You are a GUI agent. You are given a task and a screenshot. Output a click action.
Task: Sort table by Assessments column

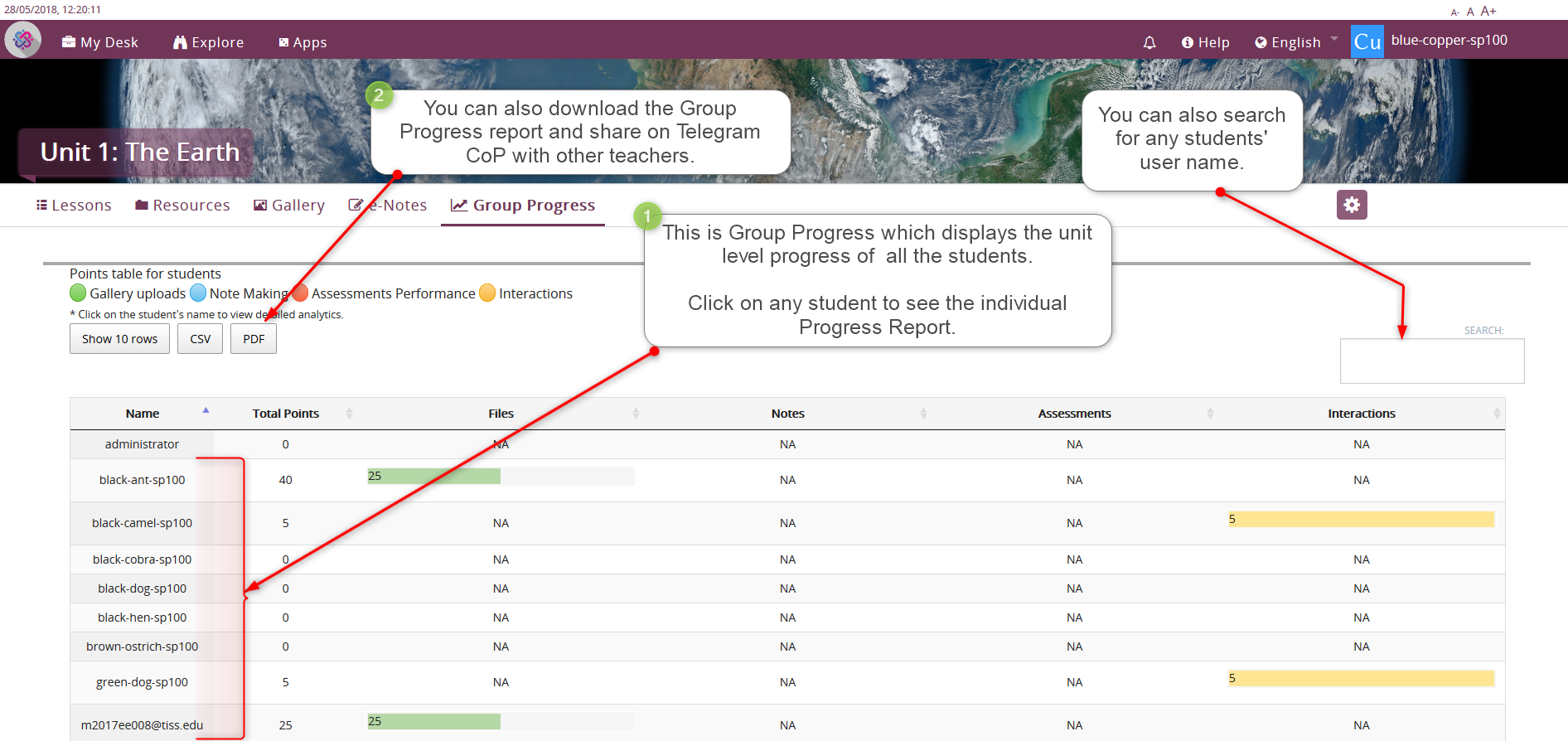coord(1074,414)
